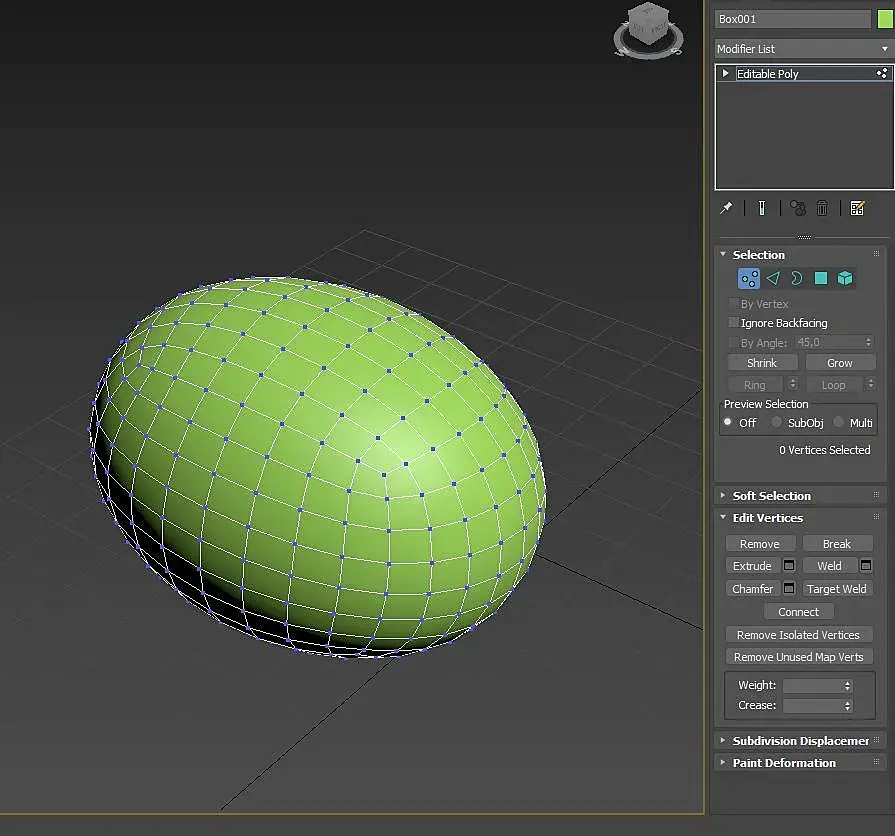
Task: Expand Editable Poly in modifier stack
Action: click(726, 74)
